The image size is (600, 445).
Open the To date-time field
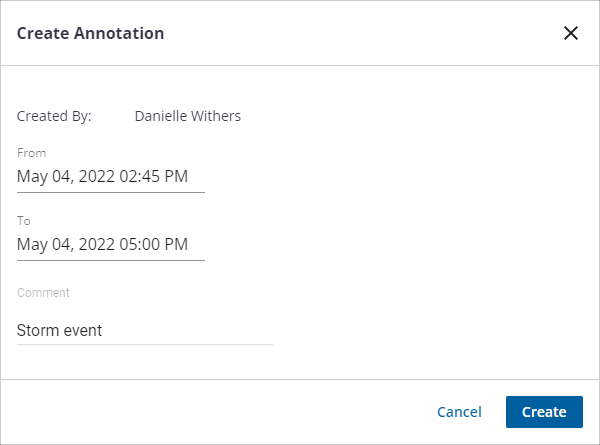tap(110, 244)
